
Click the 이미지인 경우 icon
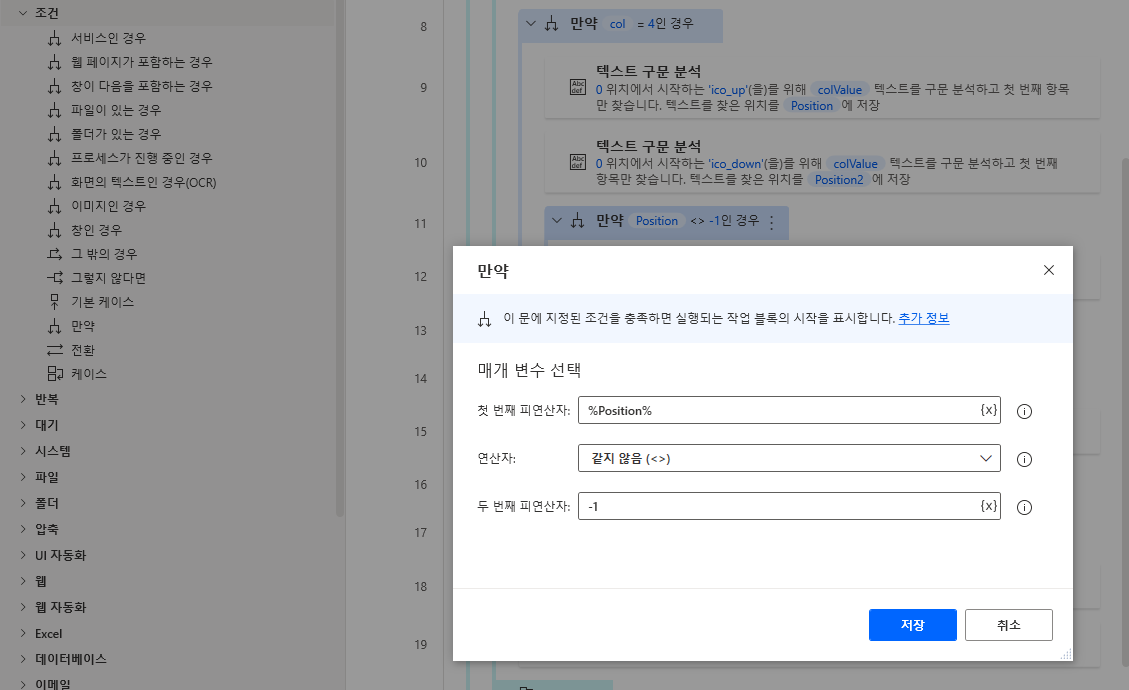pos(55,207)
